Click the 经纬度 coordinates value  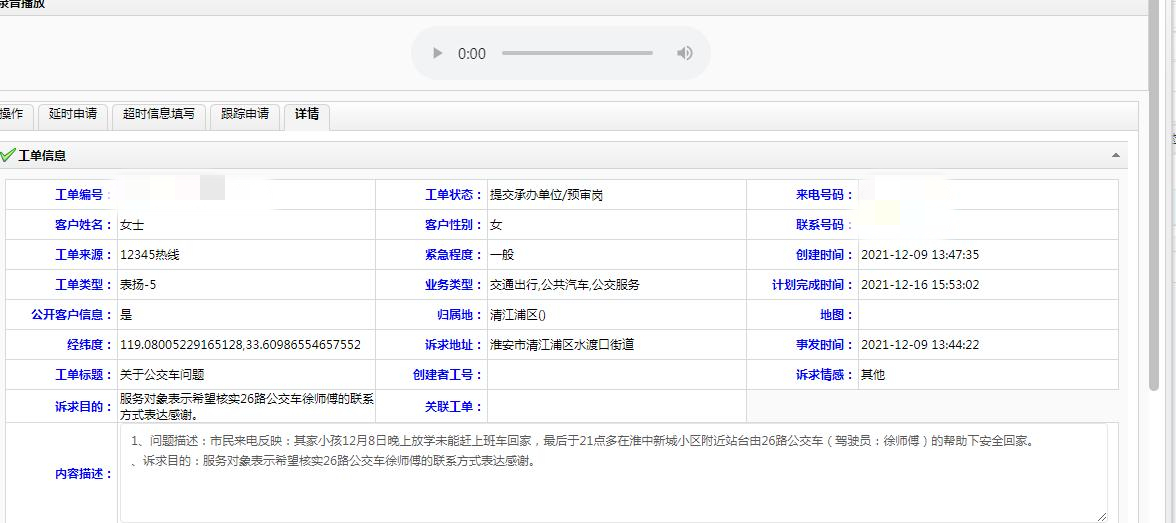(x=240, y=345)
